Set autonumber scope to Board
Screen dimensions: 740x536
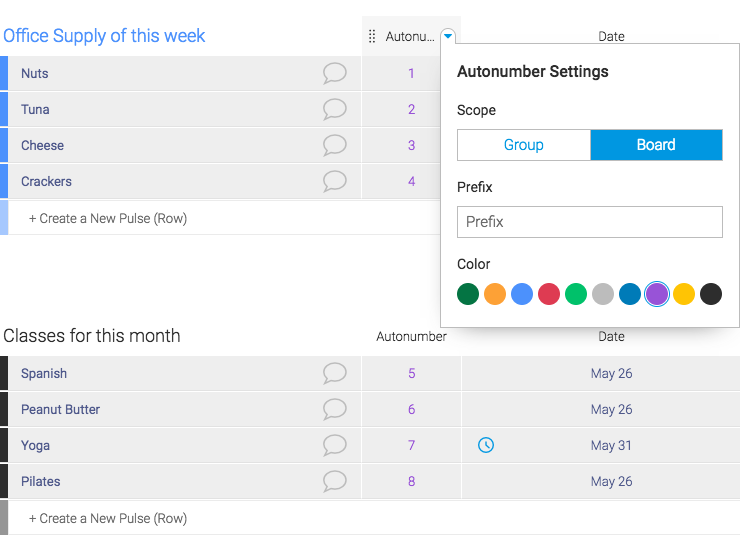pyautogui.click(x=656, y=145)
